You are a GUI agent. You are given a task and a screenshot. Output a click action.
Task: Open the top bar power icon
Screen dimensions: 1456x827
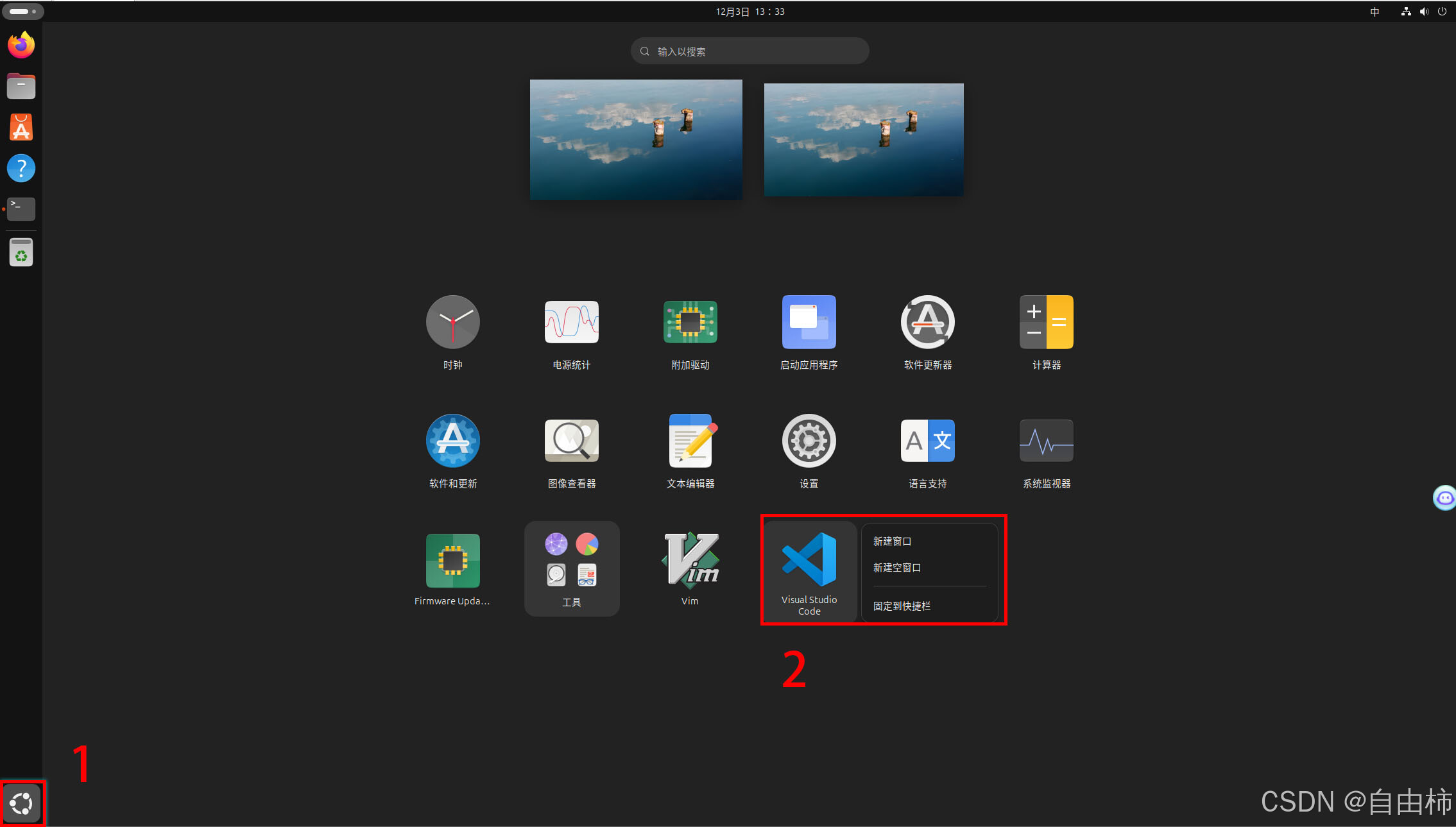[1442, 12]
